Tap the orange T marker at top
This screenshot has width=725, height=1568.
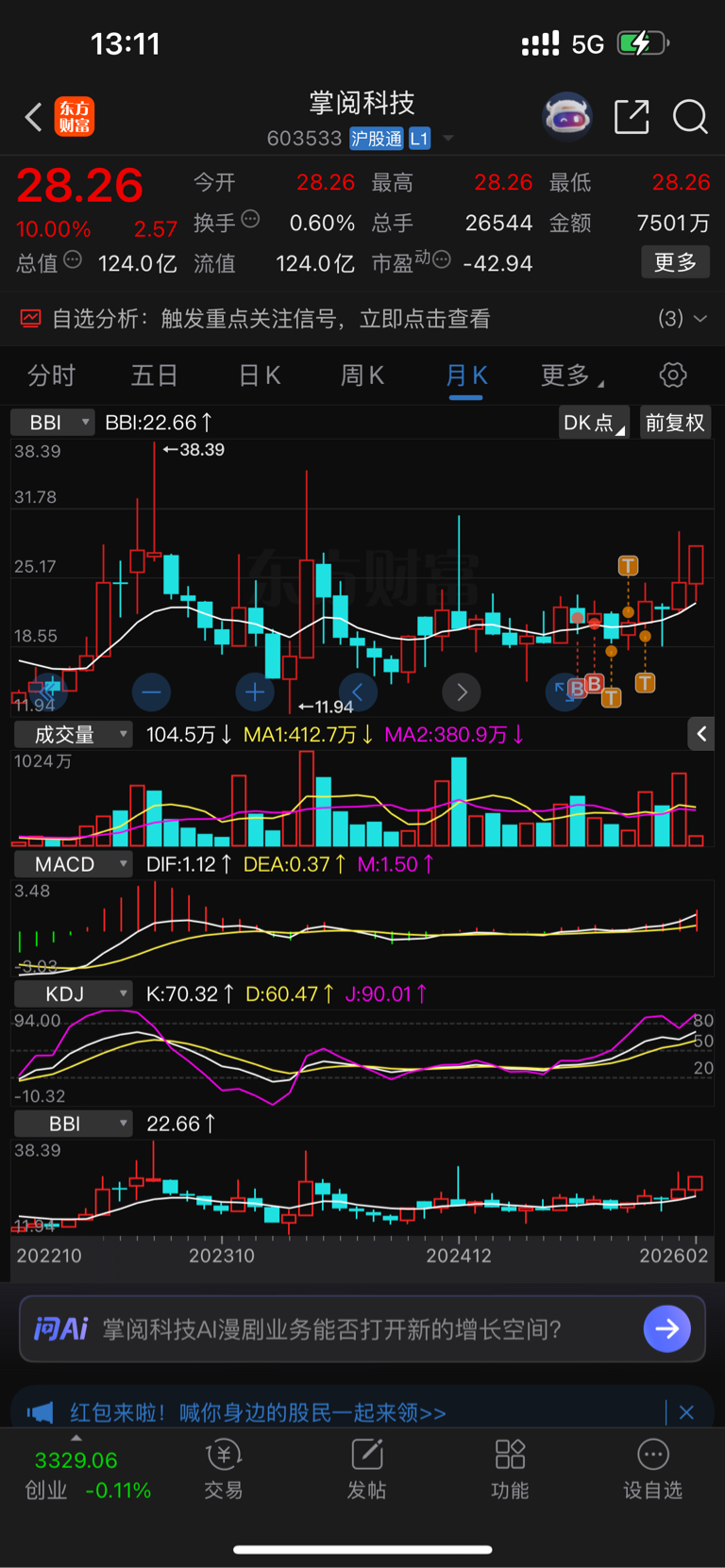tap(628, 566)
